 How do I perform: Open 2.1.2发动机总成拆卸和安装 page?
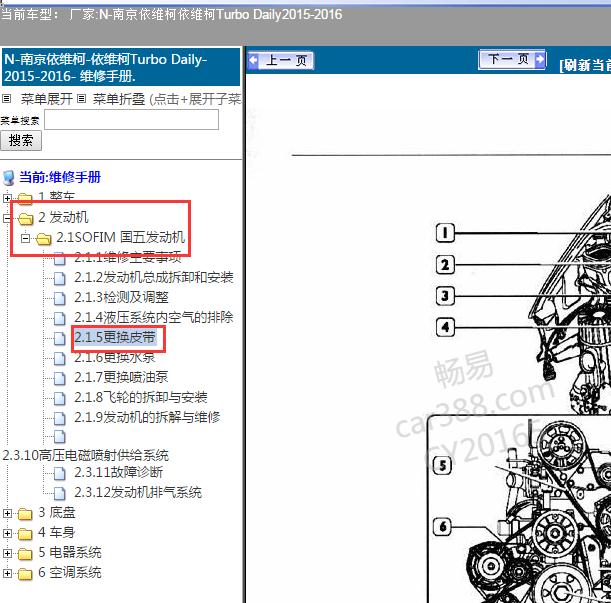[x=154, y=277]
